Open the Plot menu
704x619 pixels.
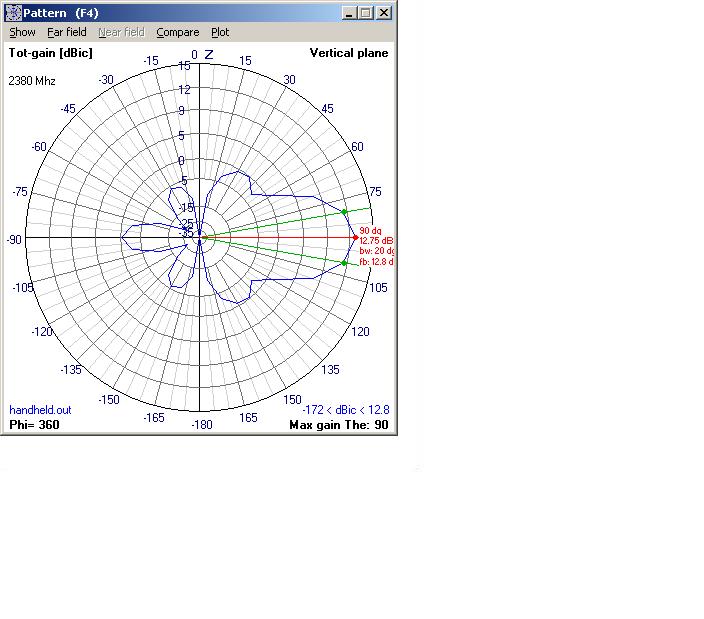[220, 32]
